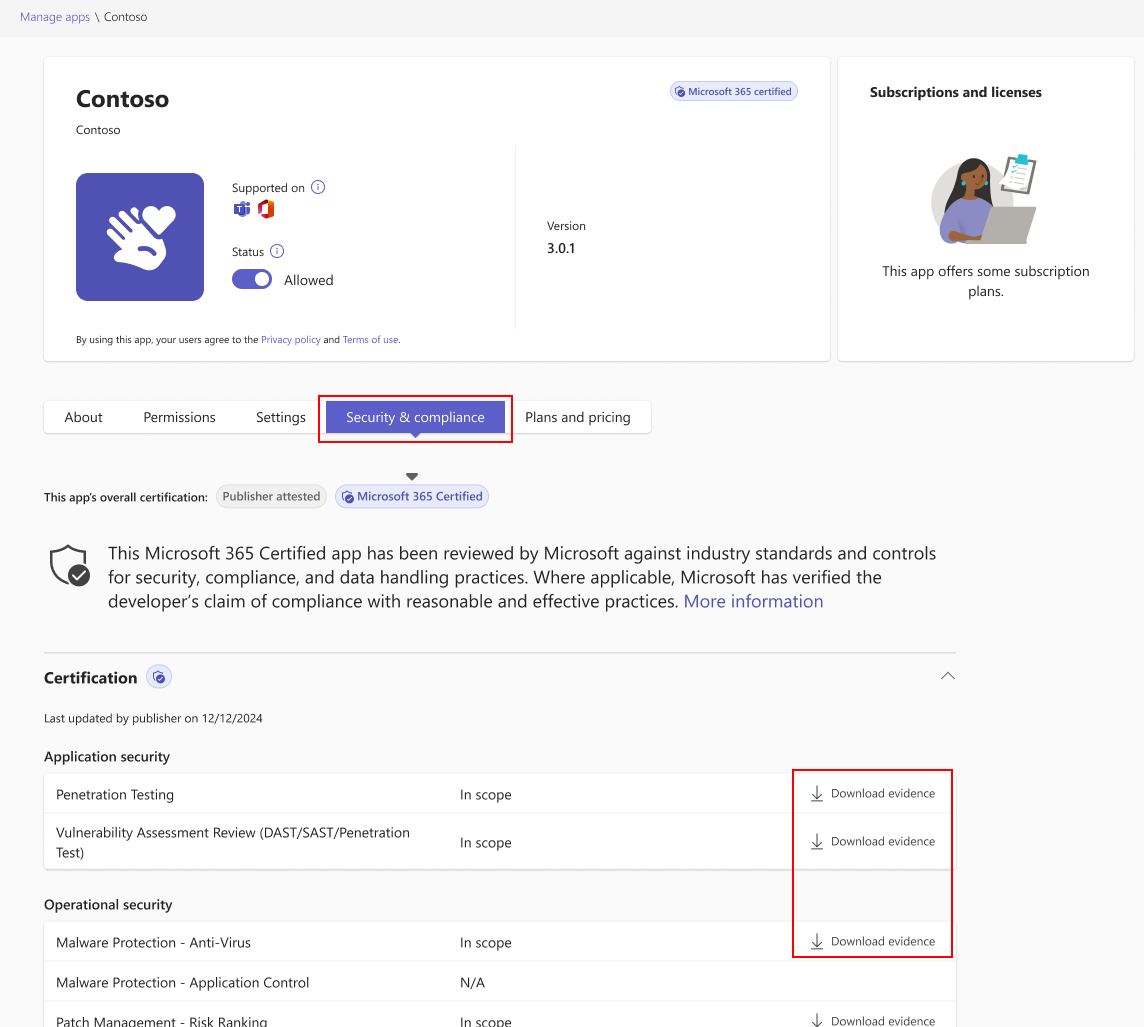This screenshot has height=1027, width=1144.
Task: Switch to the Permissions tab
Action: (179, 417)
